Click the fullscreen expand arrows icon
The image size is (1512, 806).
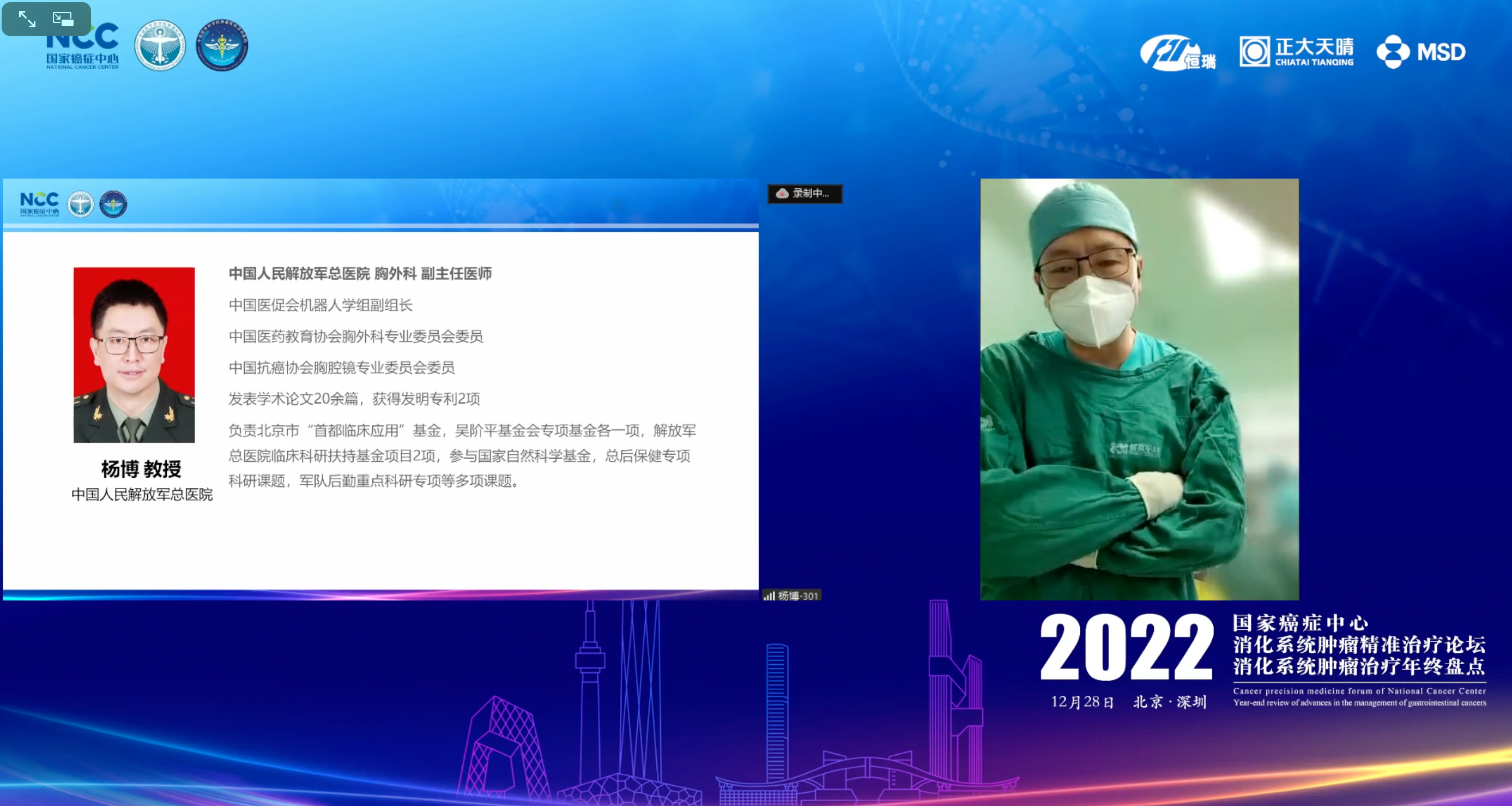(x=27, y=19)
